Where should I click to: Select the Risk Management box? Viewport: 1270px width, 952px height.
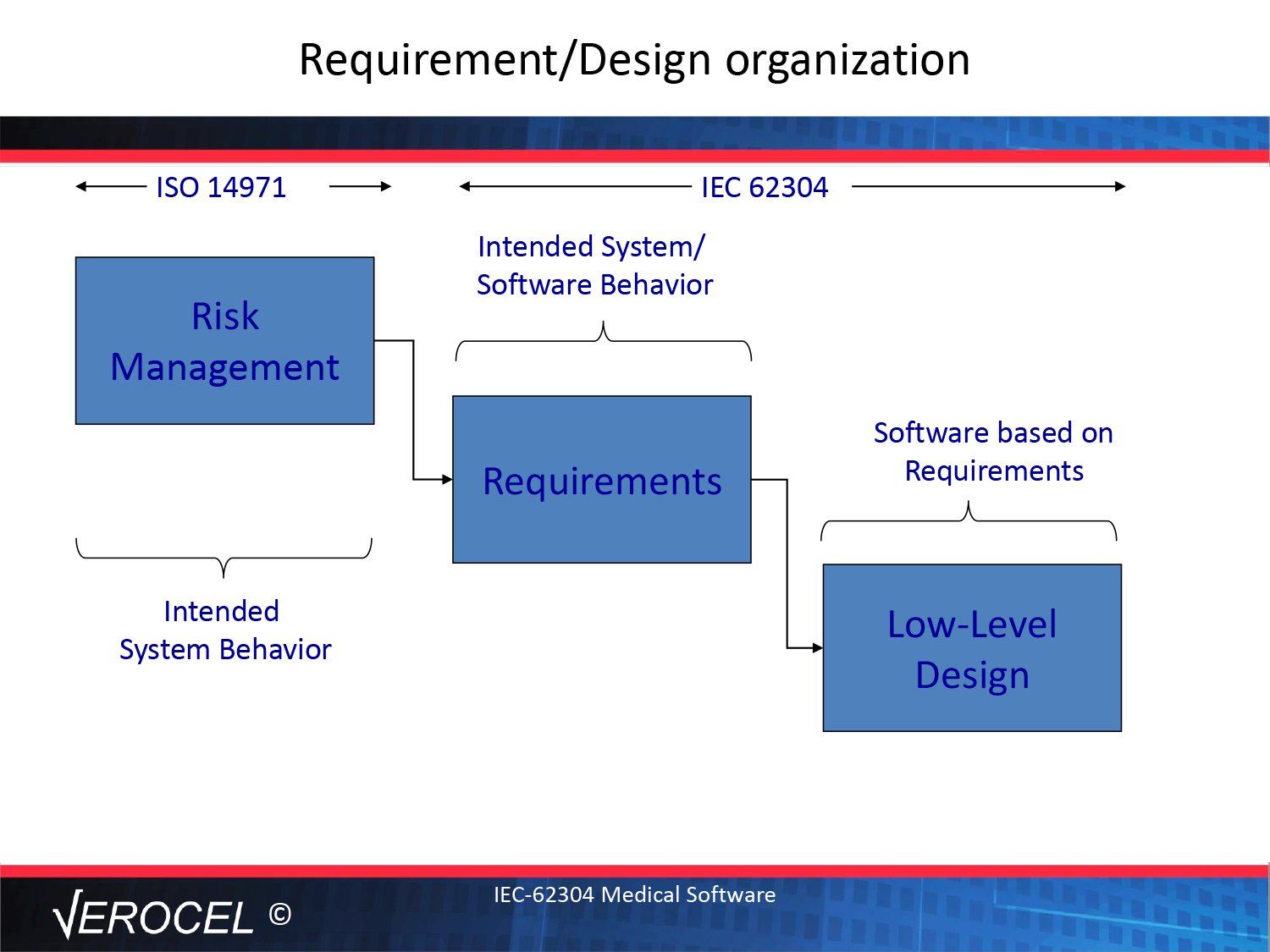225,341
